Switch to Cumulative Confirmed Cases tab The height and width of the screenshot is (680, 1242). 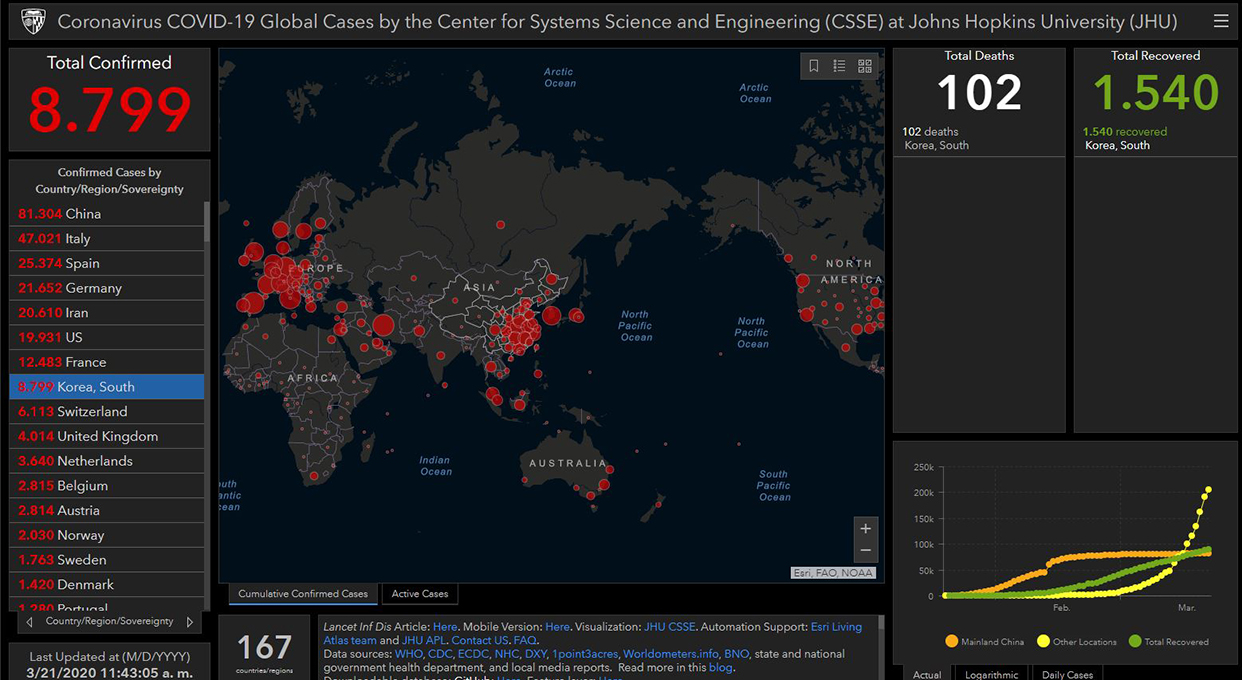pyautogui.click(x=303, y=594)
